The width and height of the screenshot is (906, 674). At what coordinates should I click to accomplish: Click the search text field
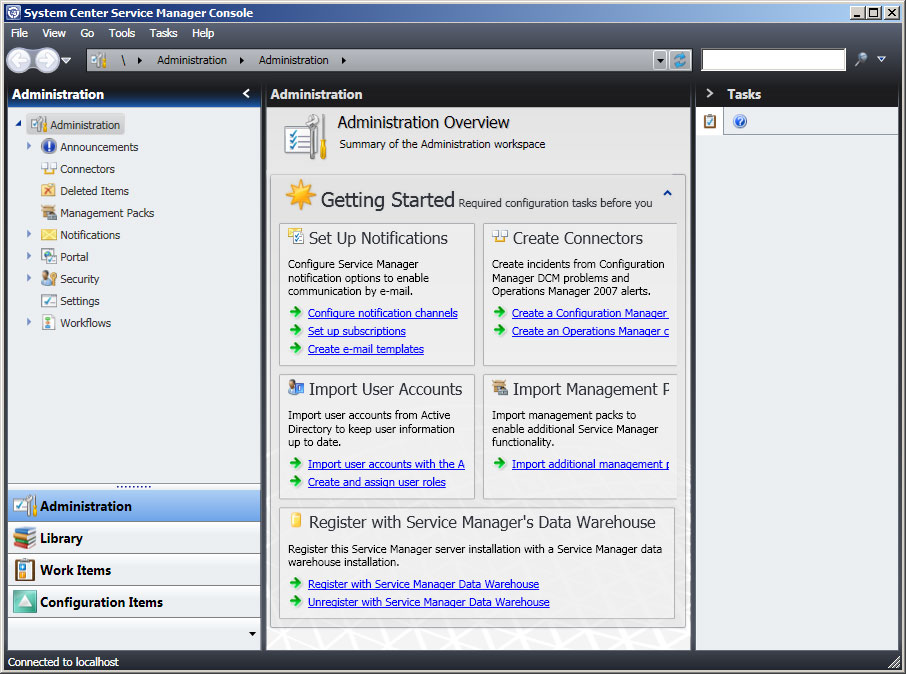point(773,60)
